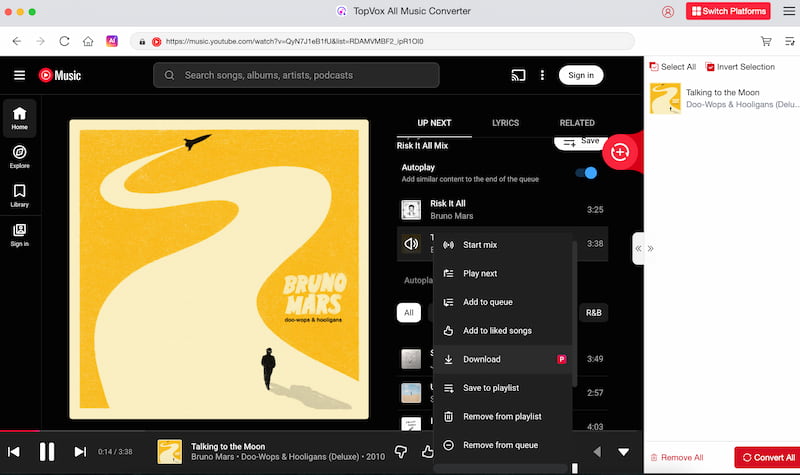The width and height of the screenshot is (800, 475).
Task: Go forward with the browser forward arrow
Action: pos(40,41)
